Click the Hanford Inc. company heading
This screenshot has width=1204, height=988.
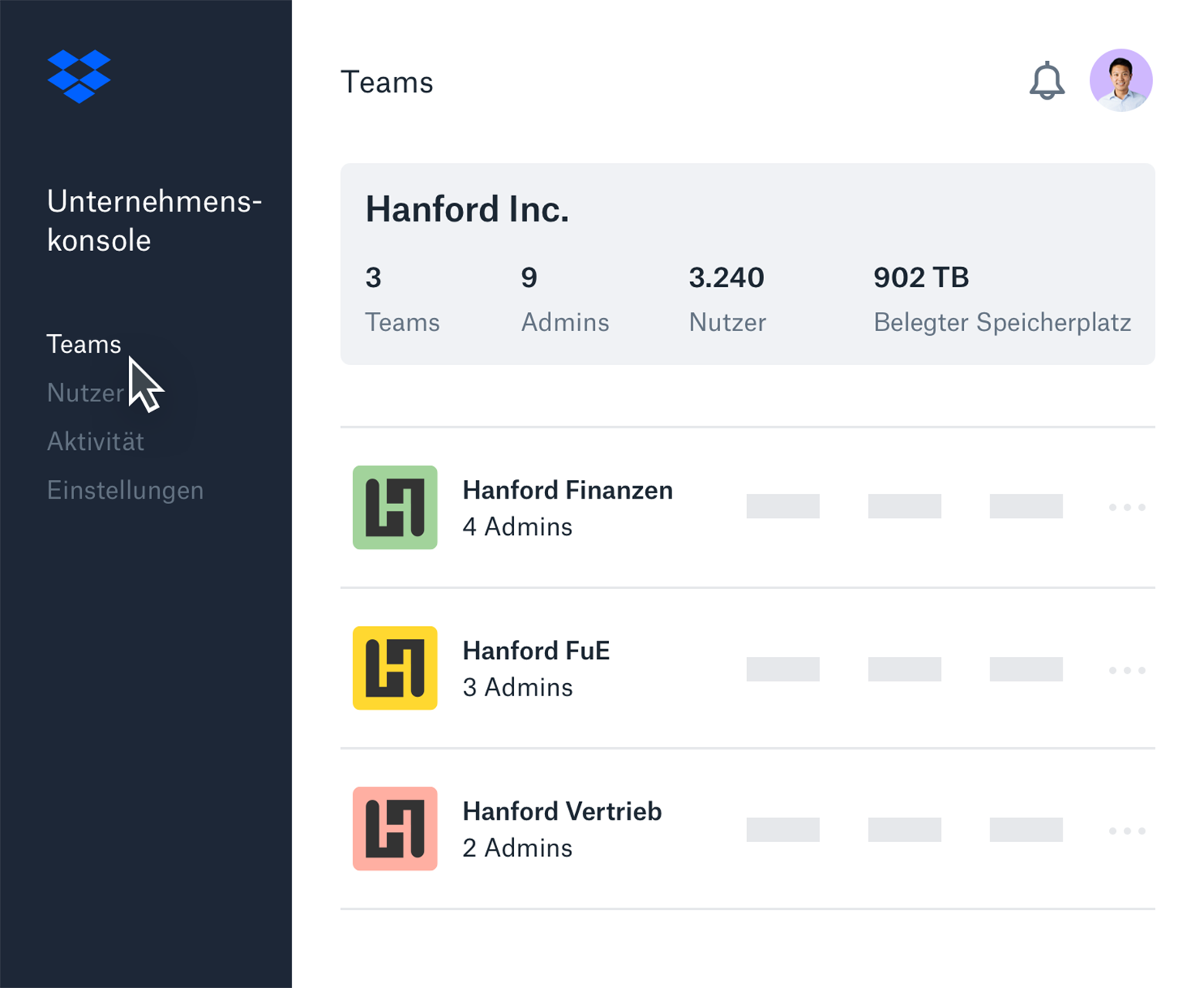(x=467, y=209)
